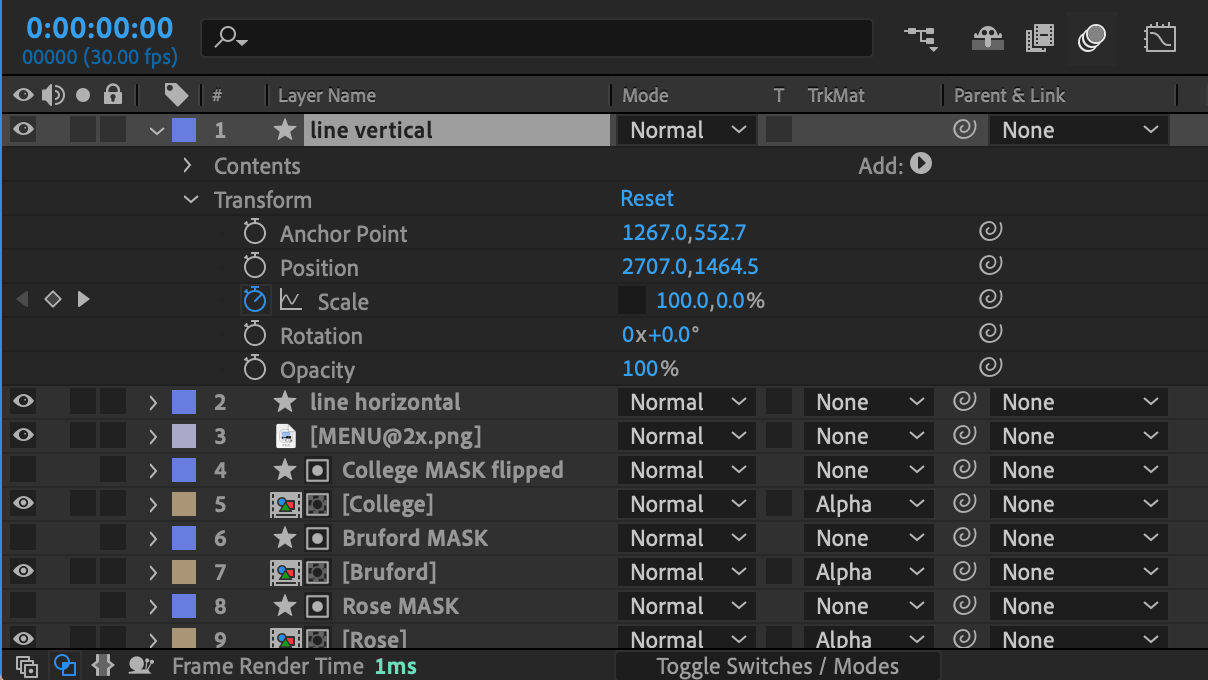Grab Rotation property pick whip

tap(990, 334)
